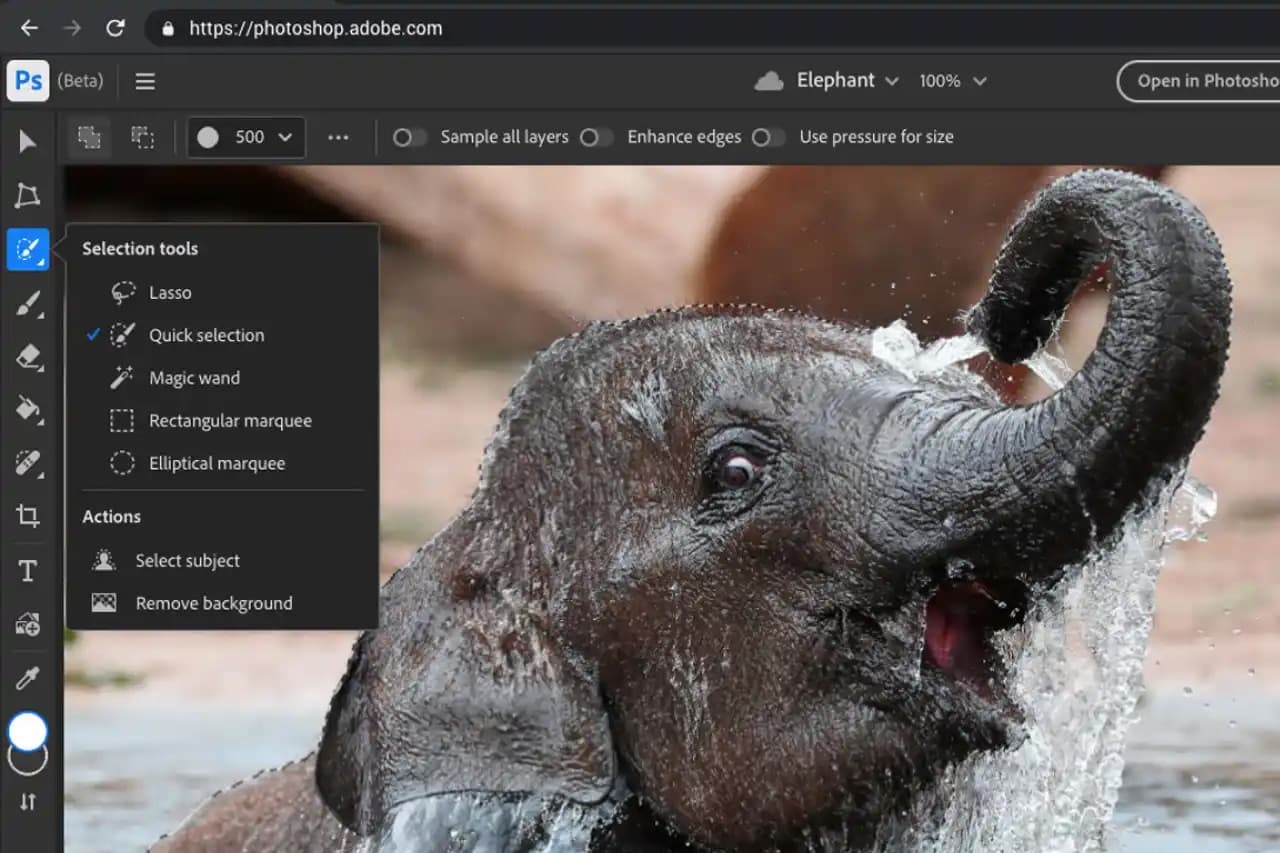The image size is (1280, 853).
Task: Select the Fill tool
Action: [x=27, y=411]
